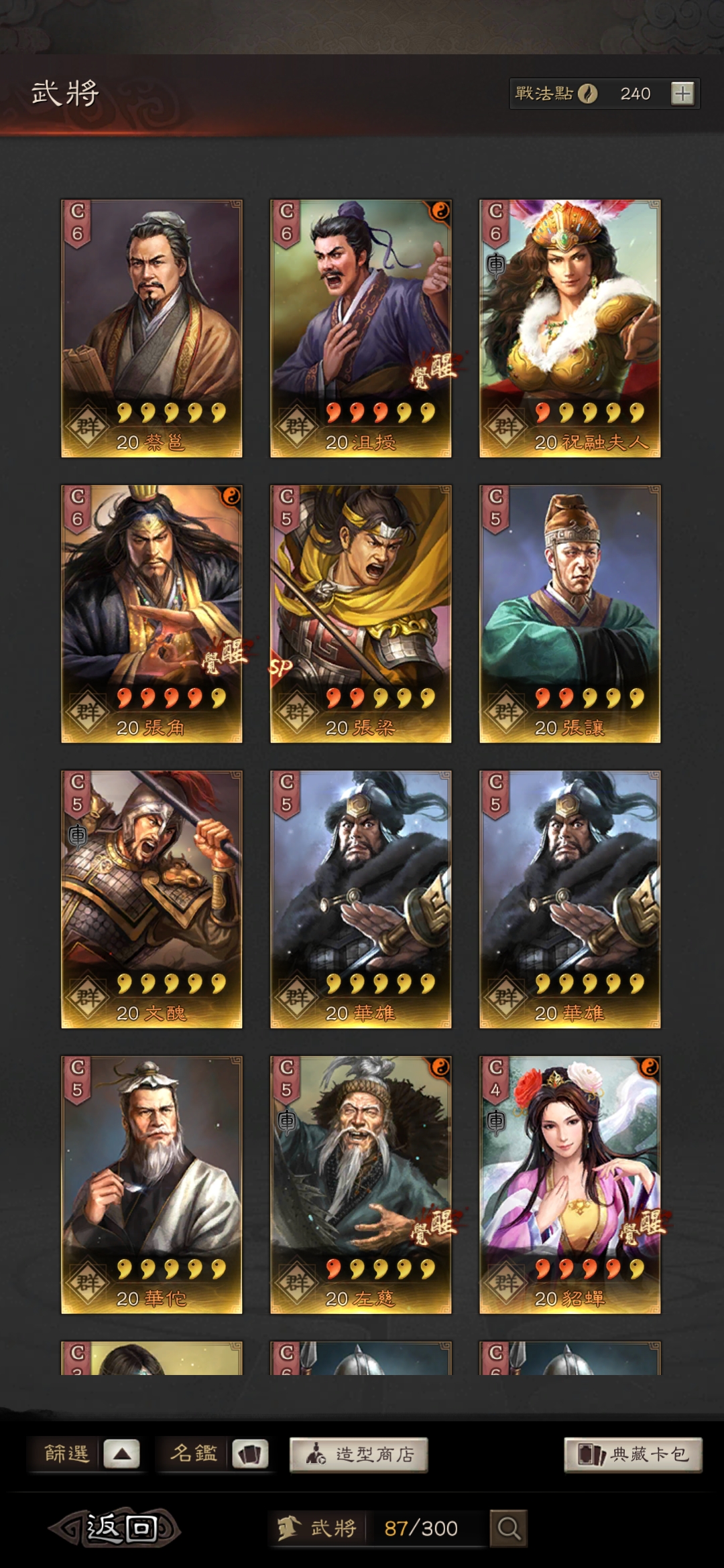The width and height of the screenshot is (724, 1568).
Task: Open the 造型商店 shop
Action: [359, 1454]
